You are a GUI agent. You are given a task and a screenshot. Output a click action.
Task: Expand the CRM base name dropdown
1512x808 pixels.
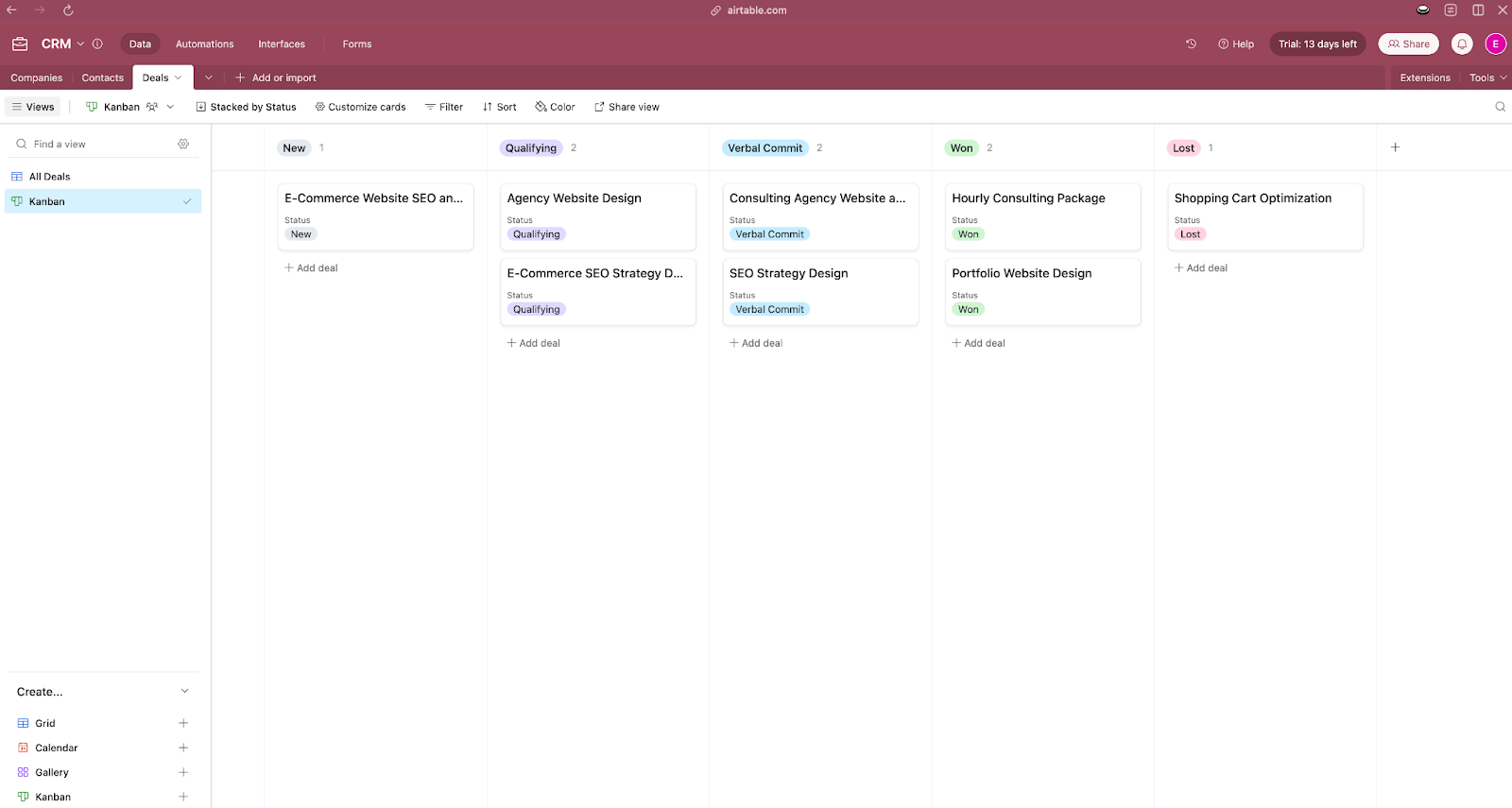pyautogui.click(x=80, y=43)
